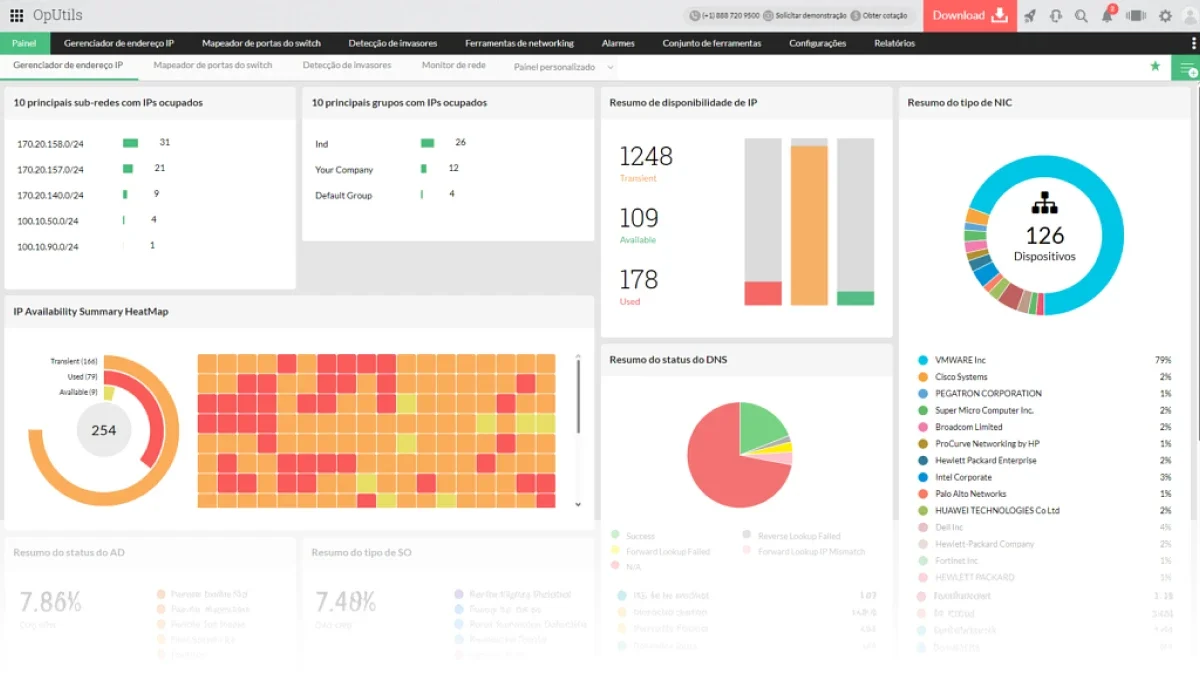Click the green star favorite icon
The image size is (1200, 675).
(1155, 66)
